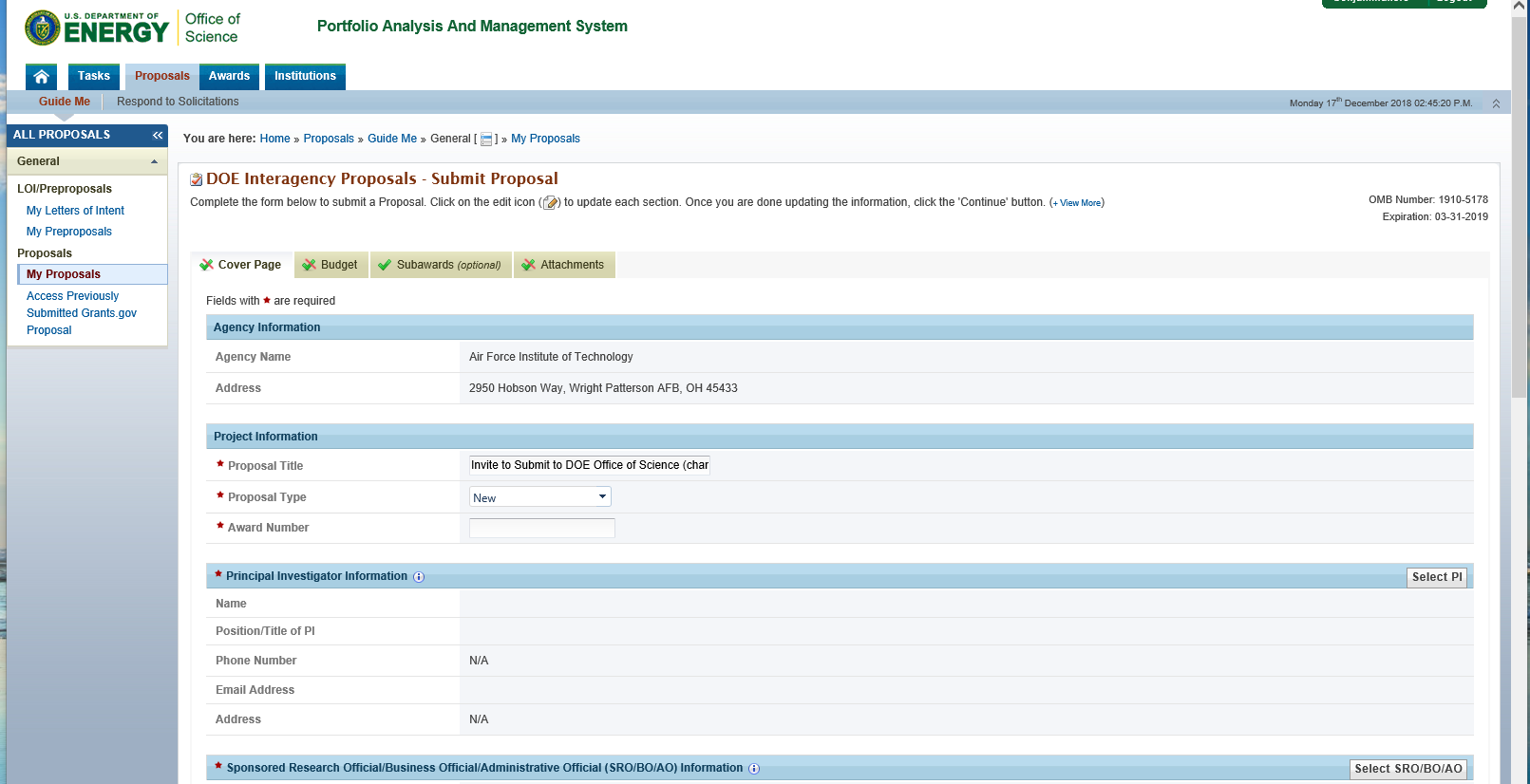The width and height of the screenshot is (1530, 784).
Task: Click the Proposal Title text field
Action: [x=589, y=465]
